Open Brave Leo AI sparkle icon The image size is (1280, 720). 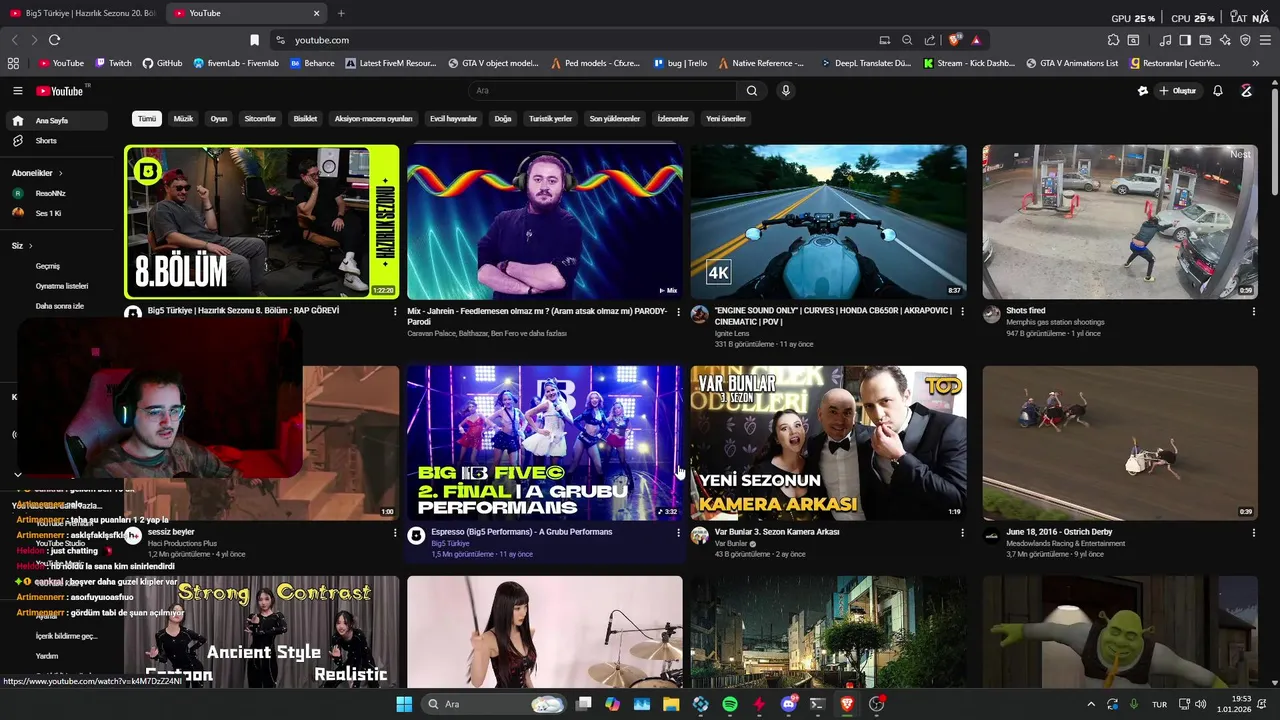point(1225,40)
